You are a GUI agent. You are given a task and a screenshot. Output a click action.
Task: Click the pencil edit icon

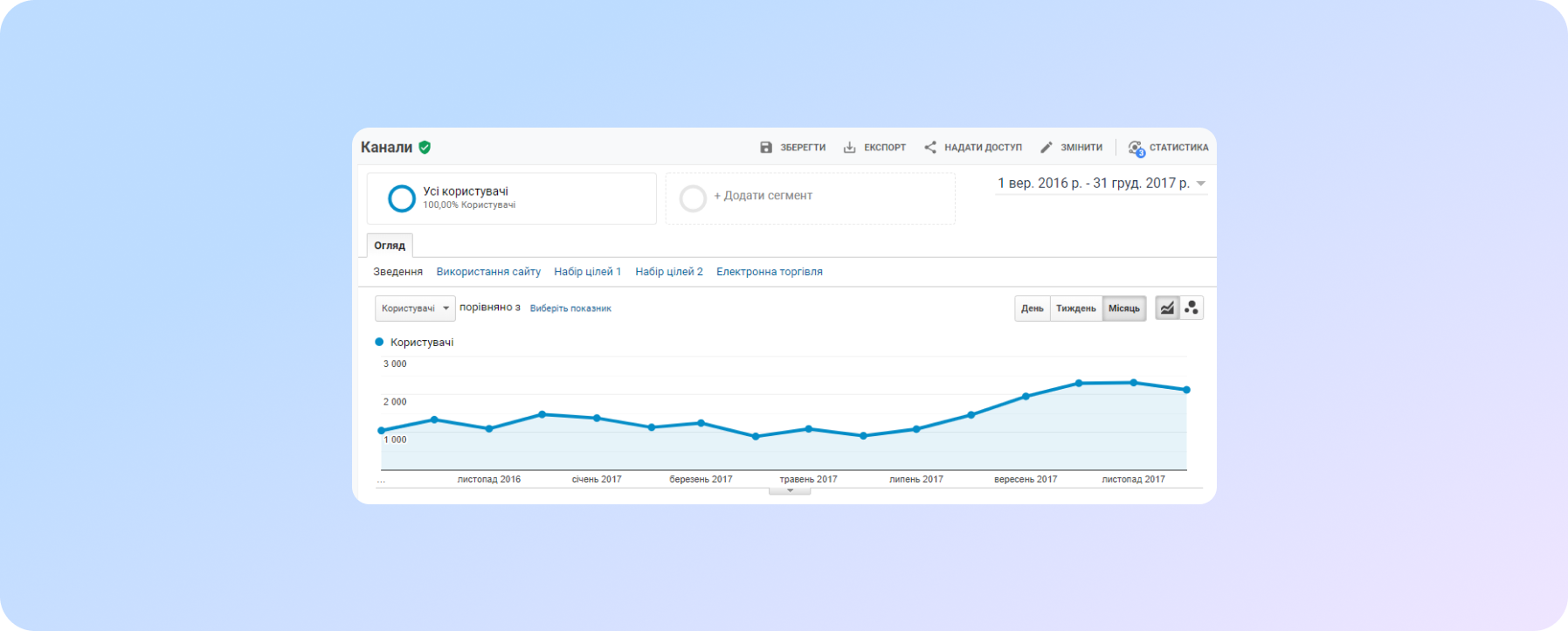coord(1046,148)
